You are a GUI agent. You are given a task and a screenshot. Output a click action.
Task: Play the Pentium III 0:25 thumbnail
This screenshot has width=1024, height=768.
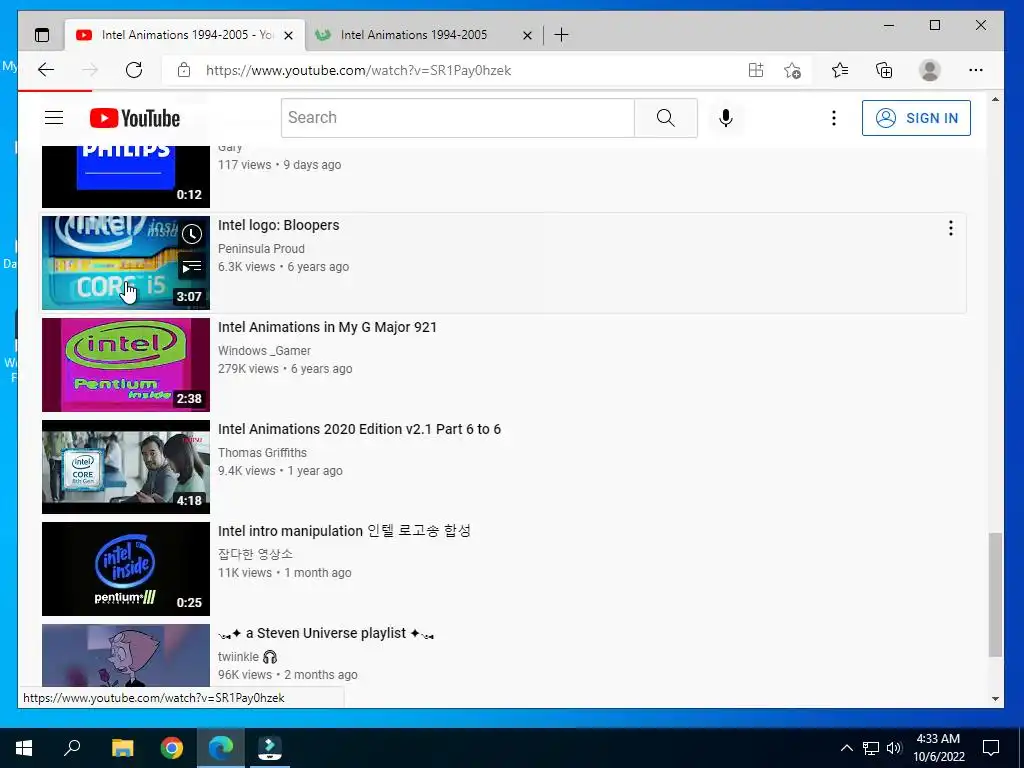[126, 568]
